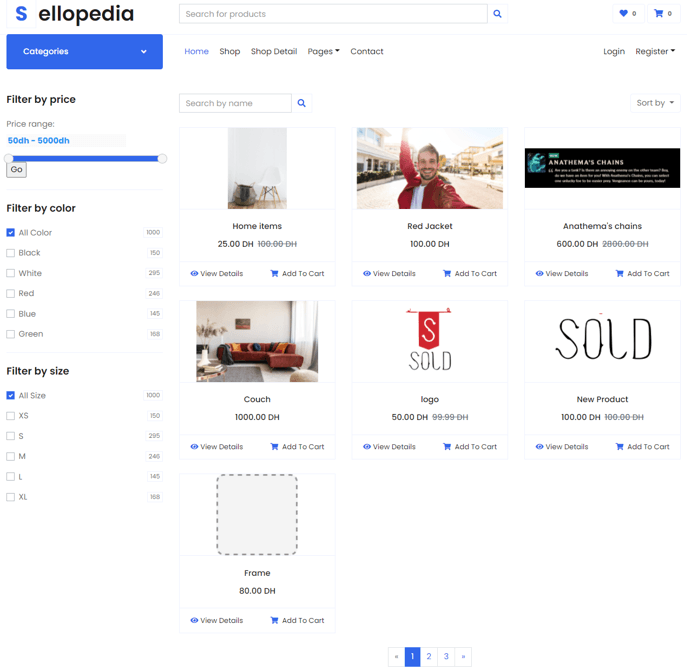Open the Shop Detail nav item
Screen dimensions: 687x672
point(274,51)
